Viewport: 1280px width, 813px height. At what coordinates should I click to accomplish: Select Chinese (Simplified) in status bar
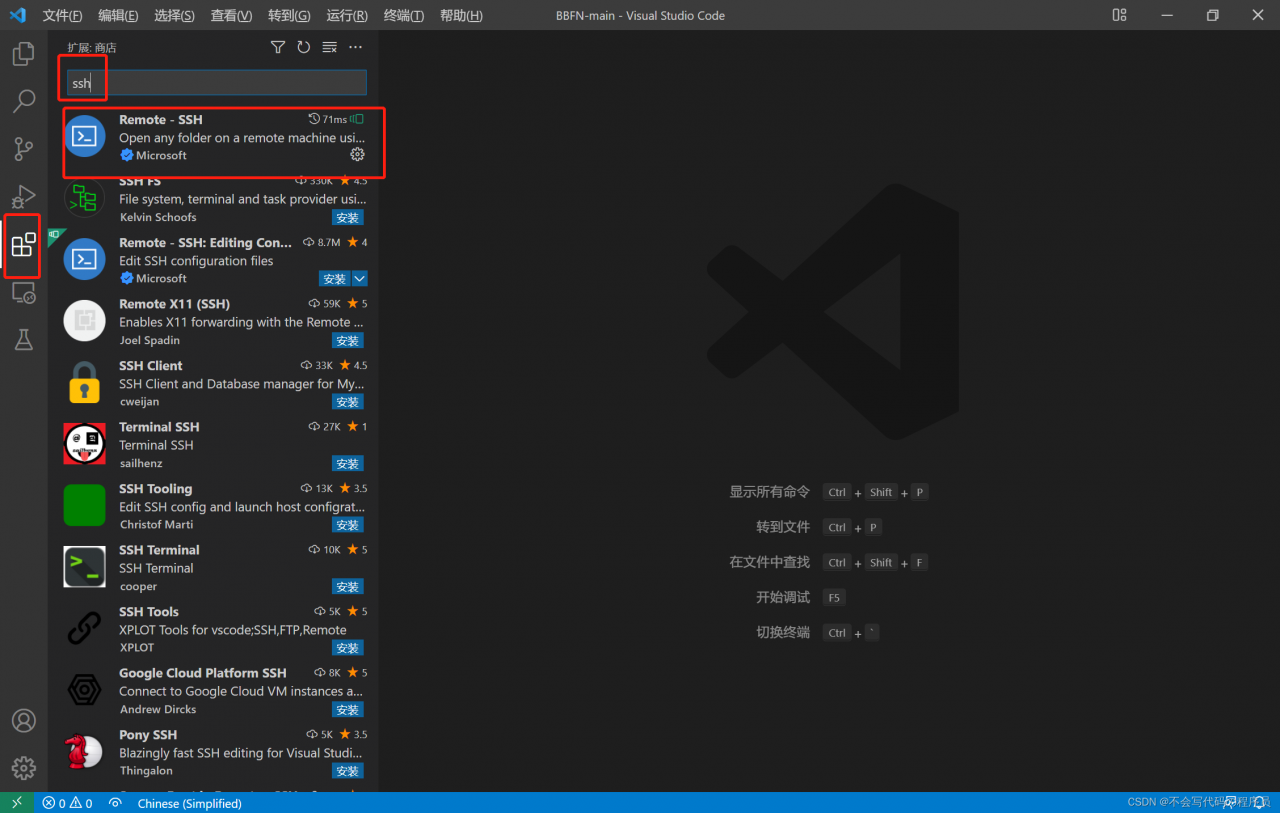coord(190,803)
